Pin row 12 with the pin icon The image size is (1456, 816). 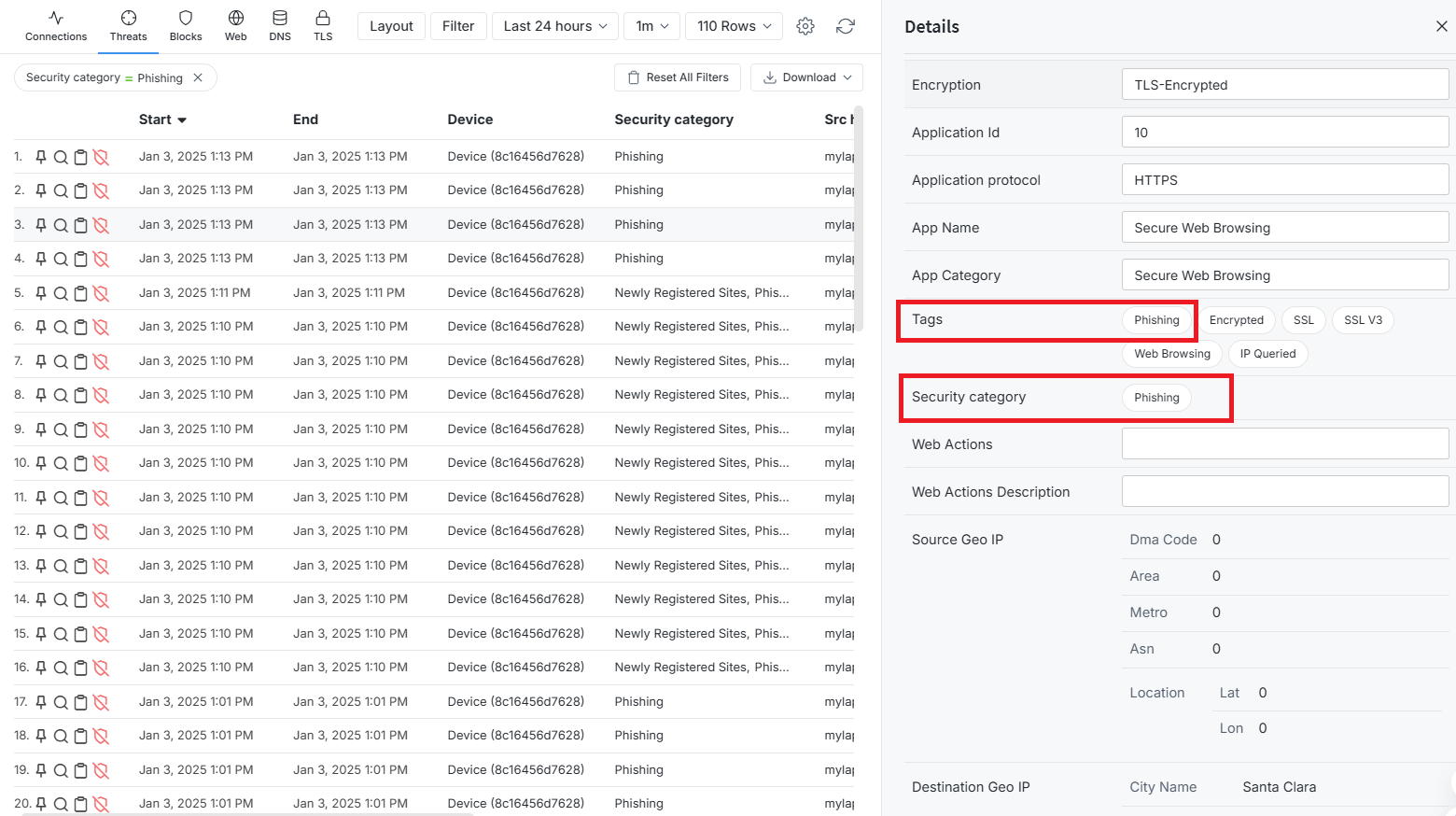coord(41,531)
